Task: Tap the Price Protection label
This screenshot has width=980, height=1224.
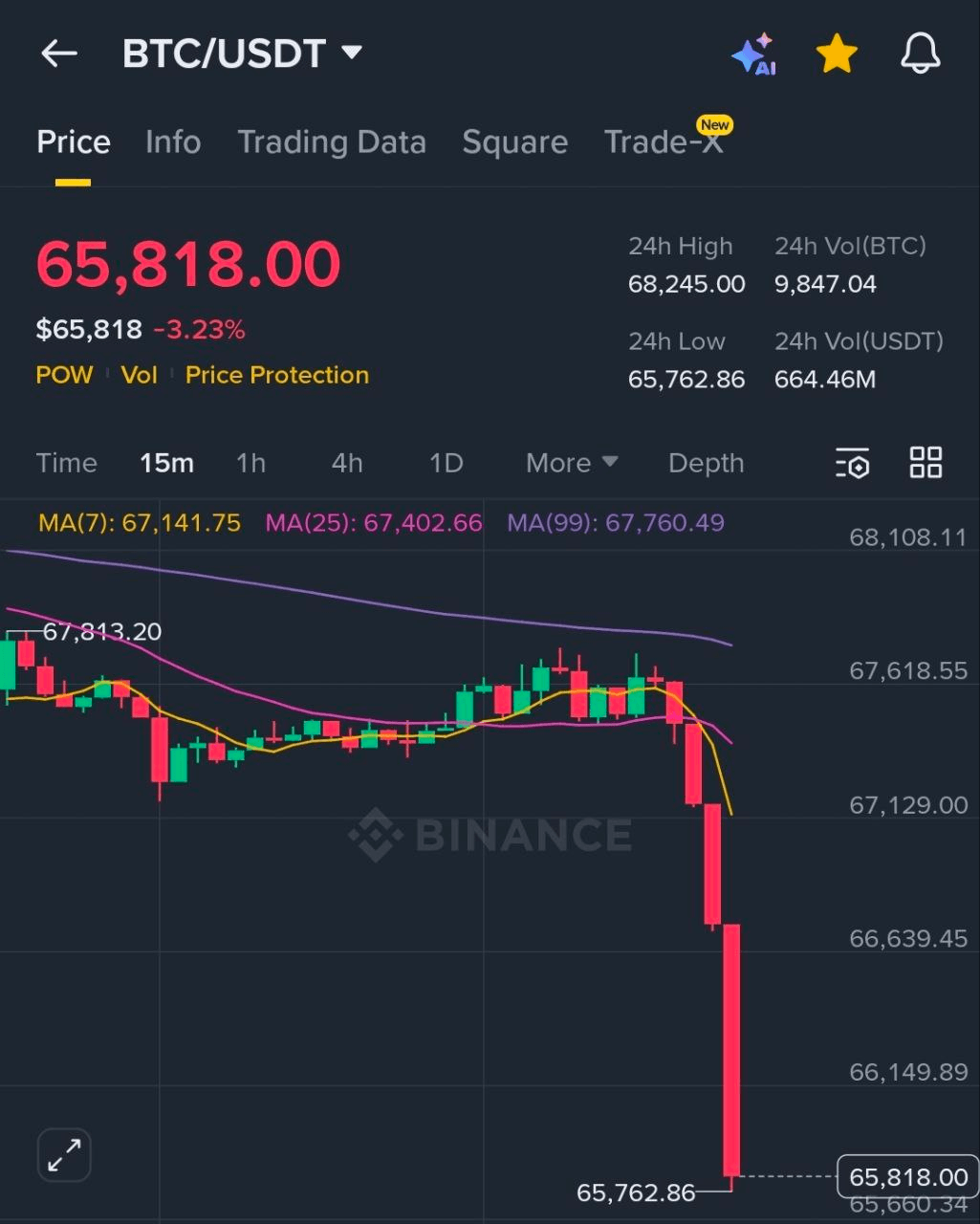Action: coord(276,375)
